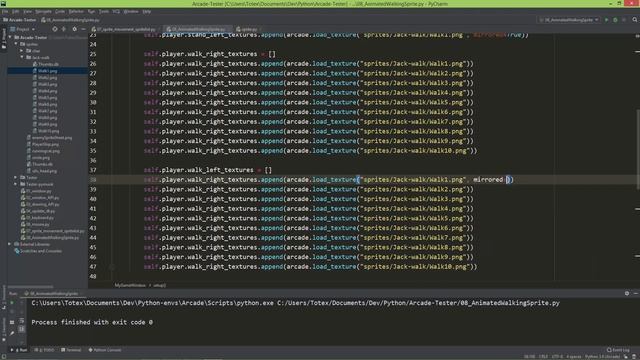Click the Debug bug icon in the toolbar
Screen dimensions: 640x360
615,20
